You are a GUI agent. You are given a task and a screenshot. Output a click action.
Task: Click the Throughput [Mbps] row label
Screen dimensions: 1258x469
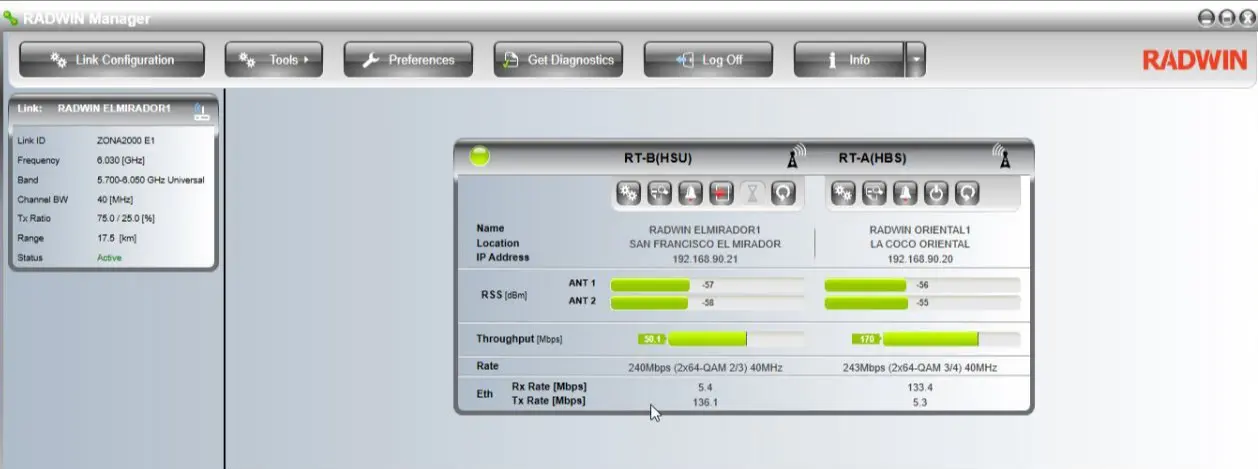click(x=519, y=340)
